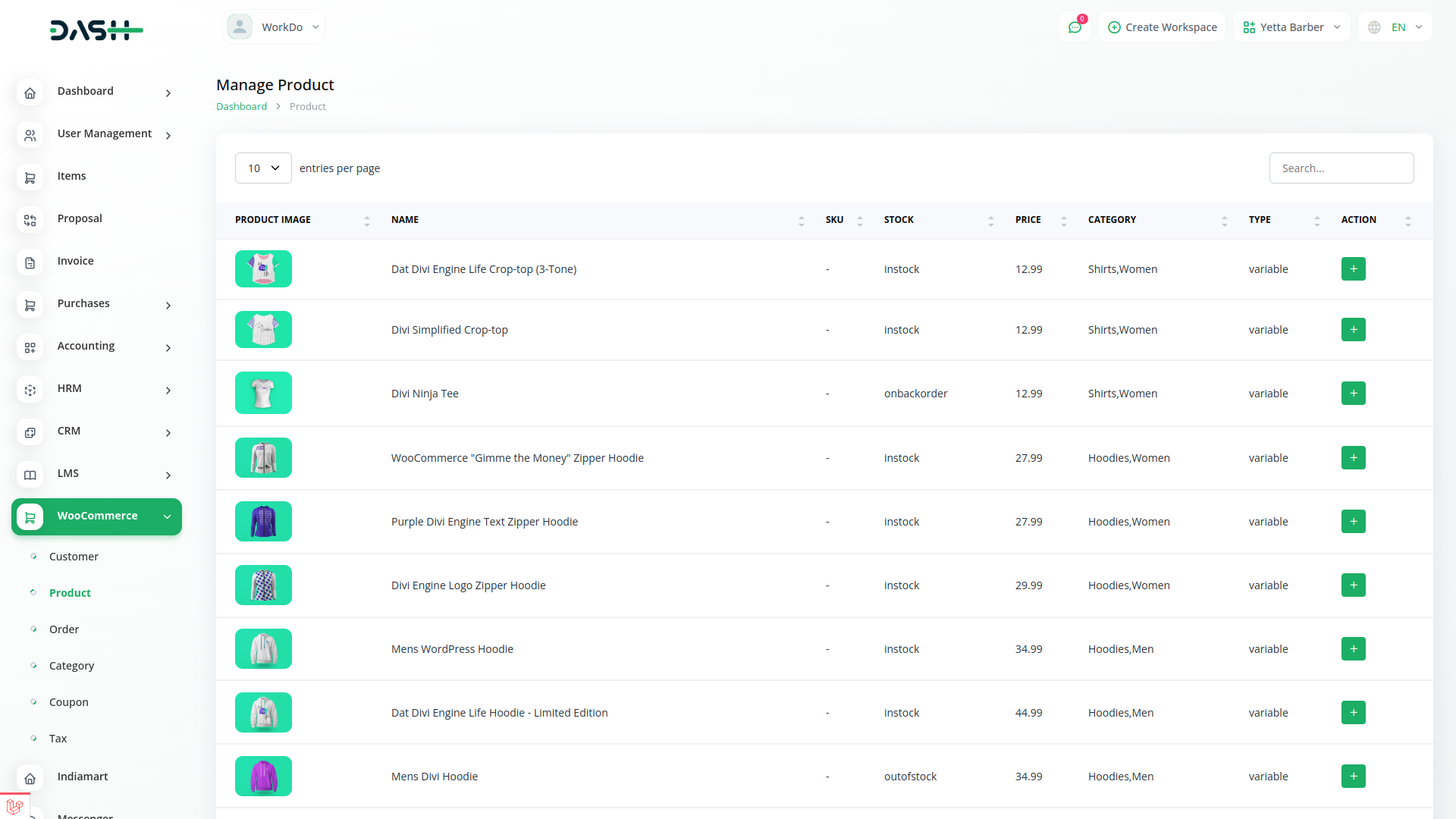1456x819 pixels.
Task: Sort table by Price column arrows
Action: click(x=1063, y=221)
